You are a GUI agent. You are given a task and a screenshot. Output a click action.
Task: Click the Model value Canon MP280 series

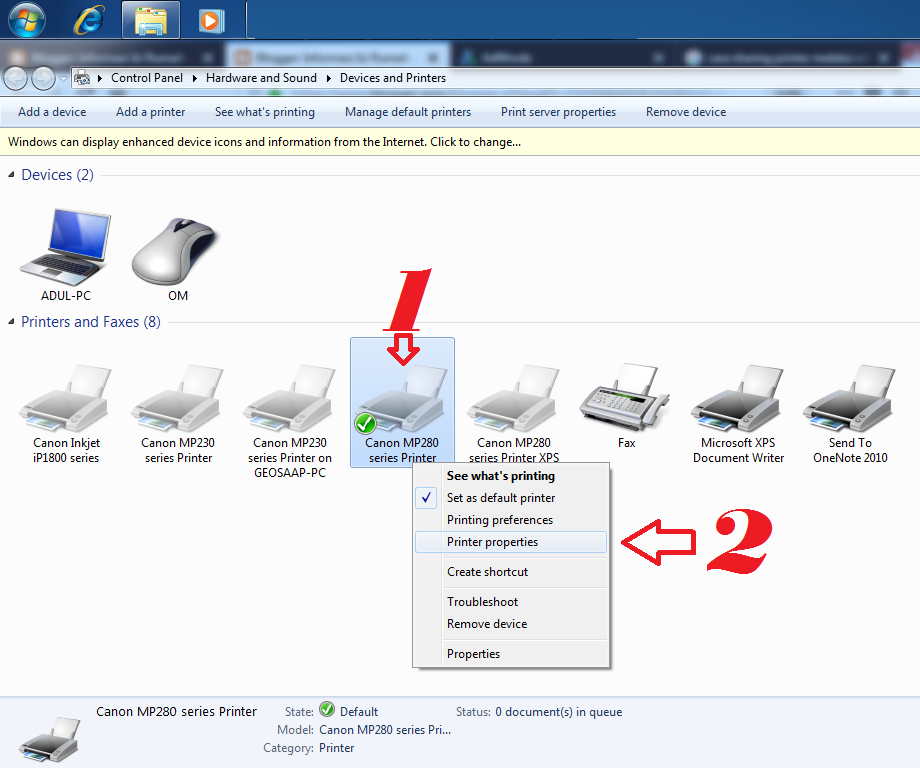point(385,730)
